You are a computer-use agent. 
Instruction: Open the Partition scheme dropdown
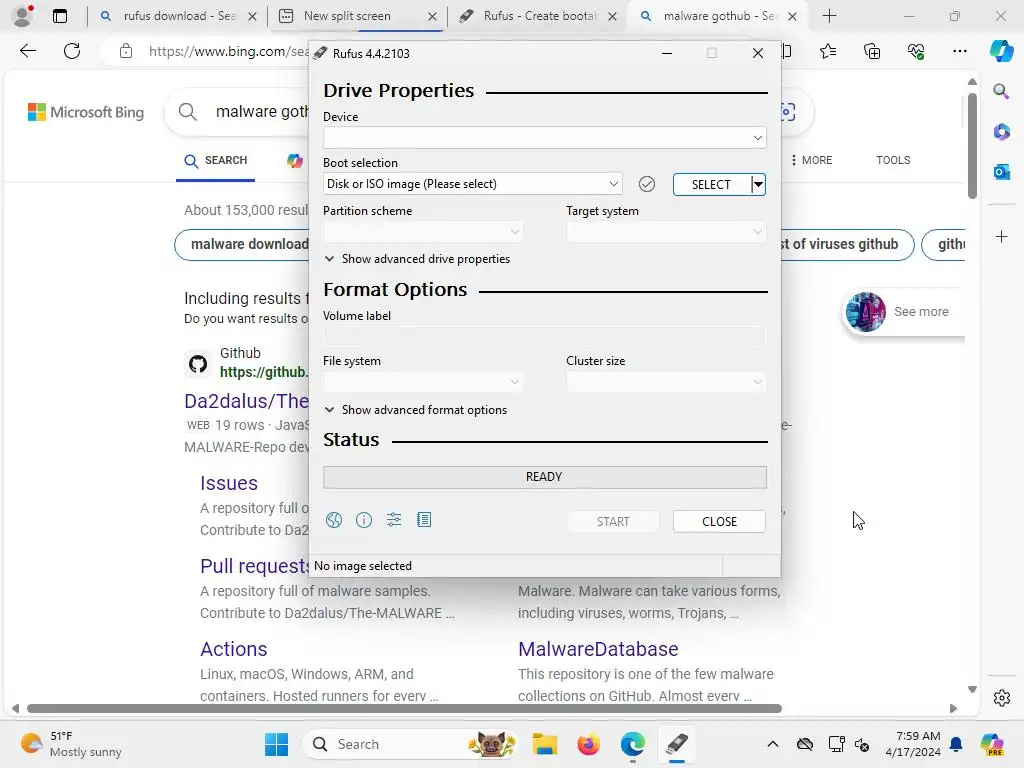[423, 232]
